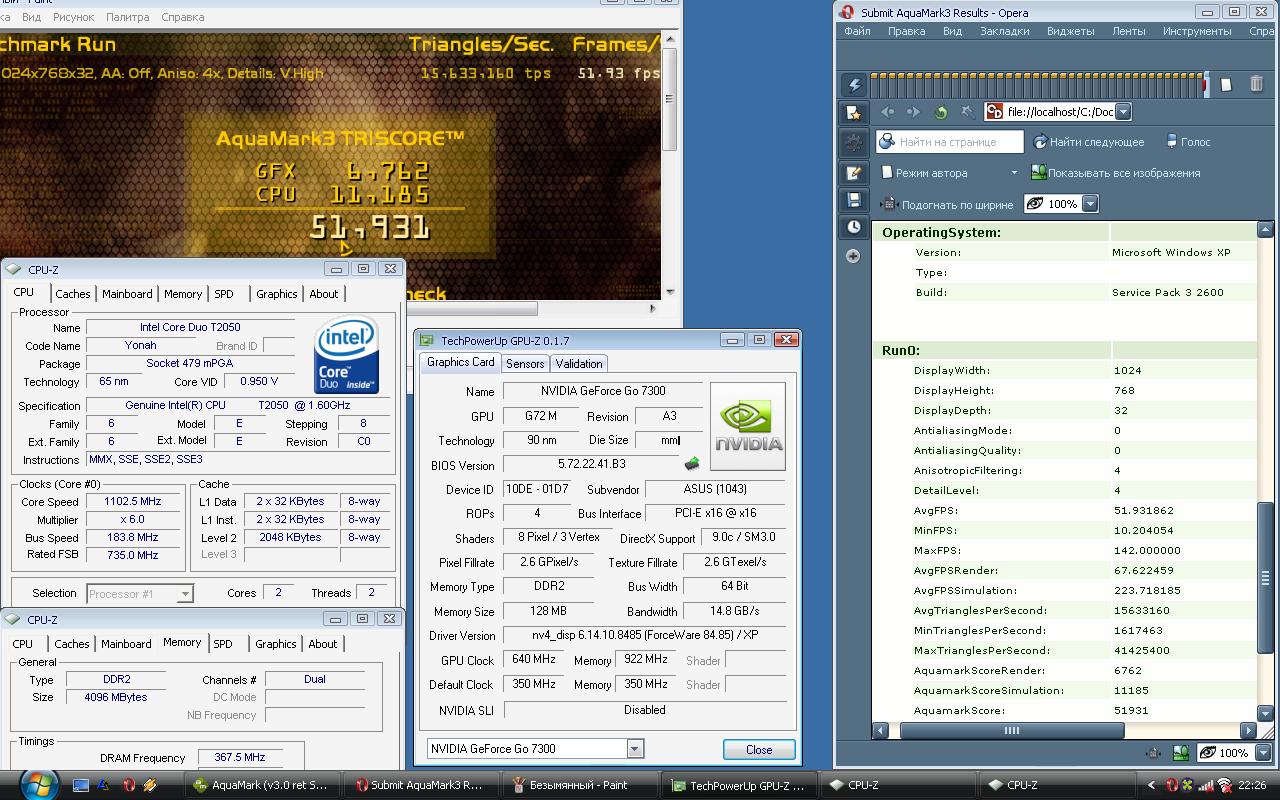Open Opera's notes panel icon
Screen dimensions: 1280x800
click(853, 172)
